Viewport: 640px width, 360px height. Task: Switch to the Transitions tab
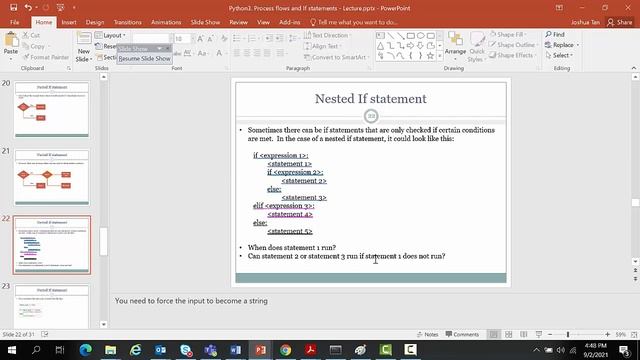click(127, 22)
